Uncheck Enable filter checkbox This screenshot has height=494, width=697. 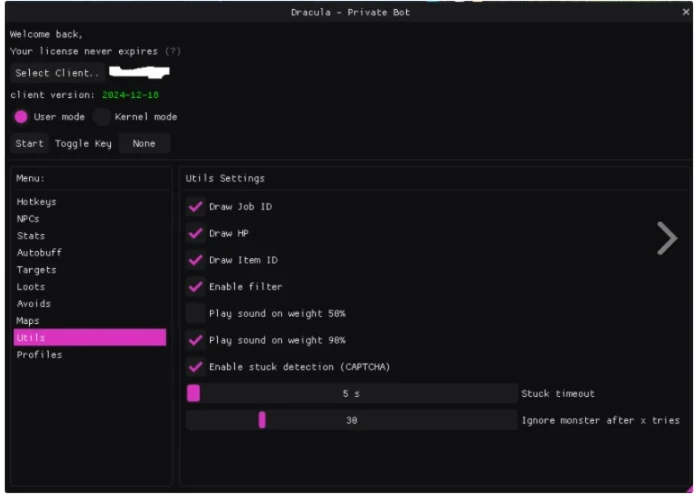pos(196,287)
